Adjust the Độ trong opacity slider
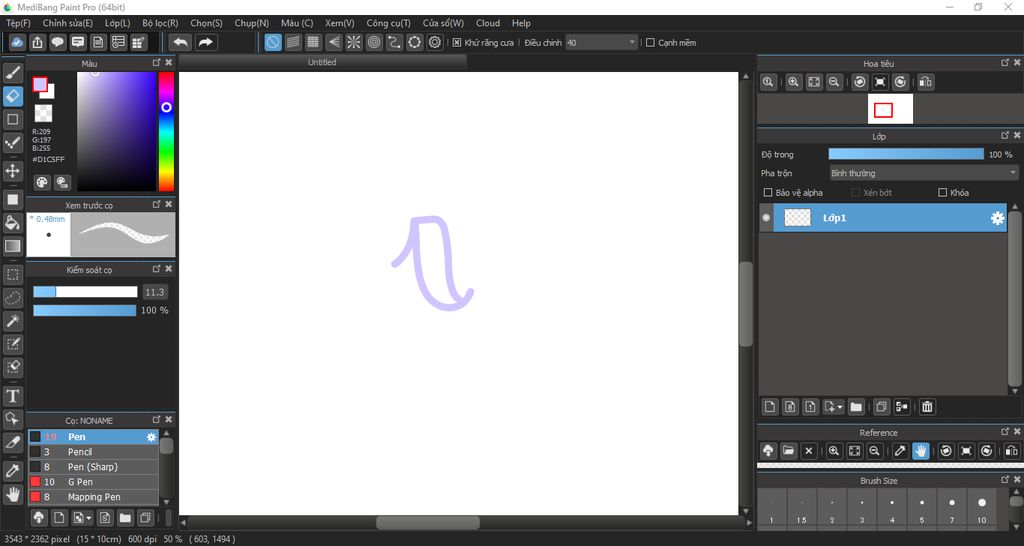The image size is (1024, 546). coord(906,154)
